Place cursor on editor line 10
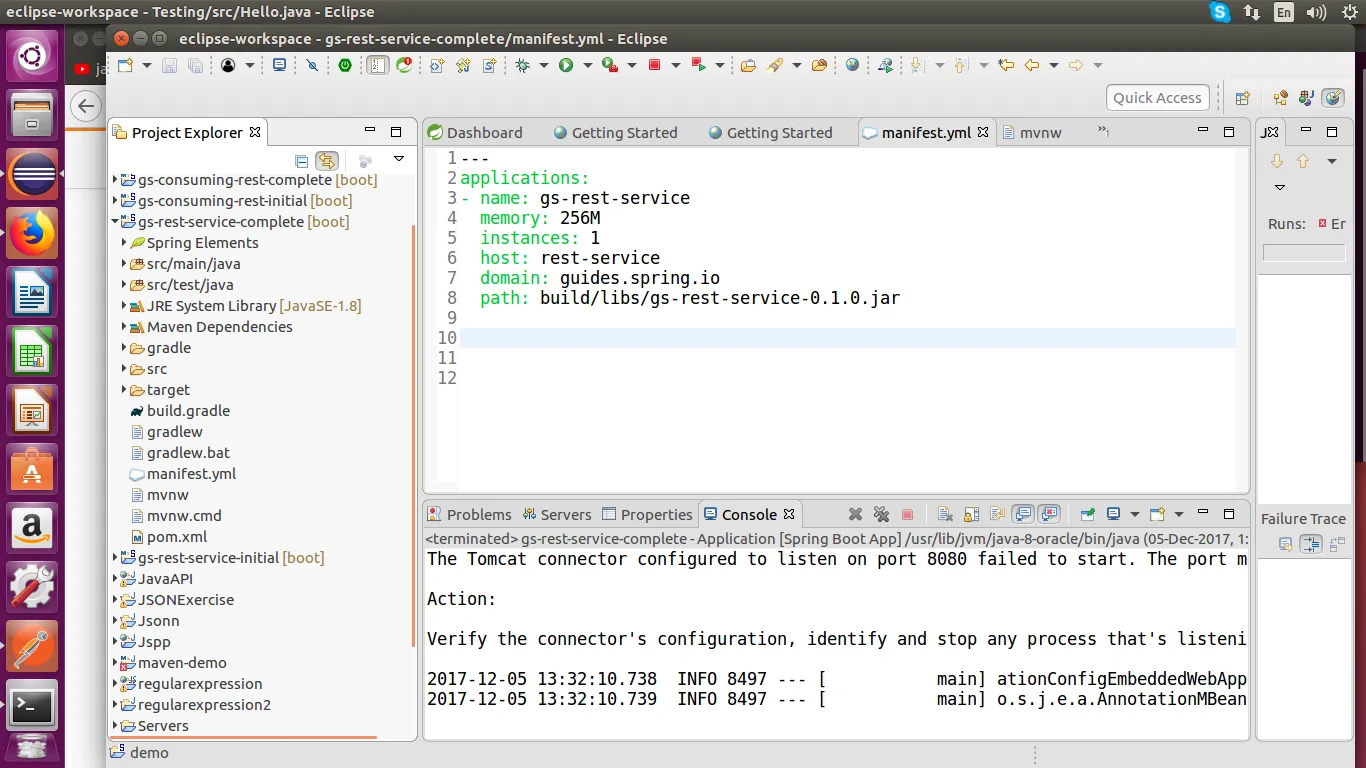This screenshot has height=768, width=1366. pos(847,338)
